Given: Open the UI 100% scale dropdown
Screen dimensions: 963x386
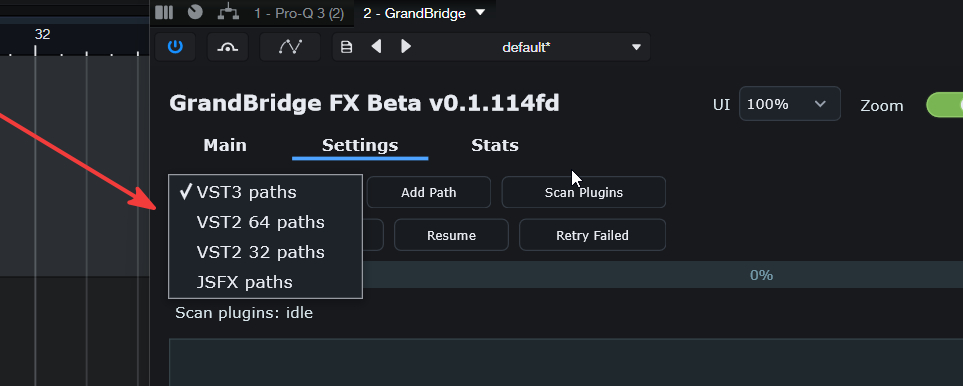Looking at the screenshot, I should click(x=790, y=104).
